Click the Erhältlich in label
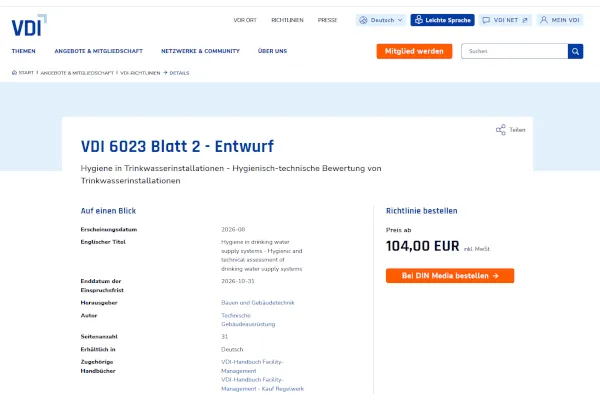600x400 pixels. click(x=98, y=349)
